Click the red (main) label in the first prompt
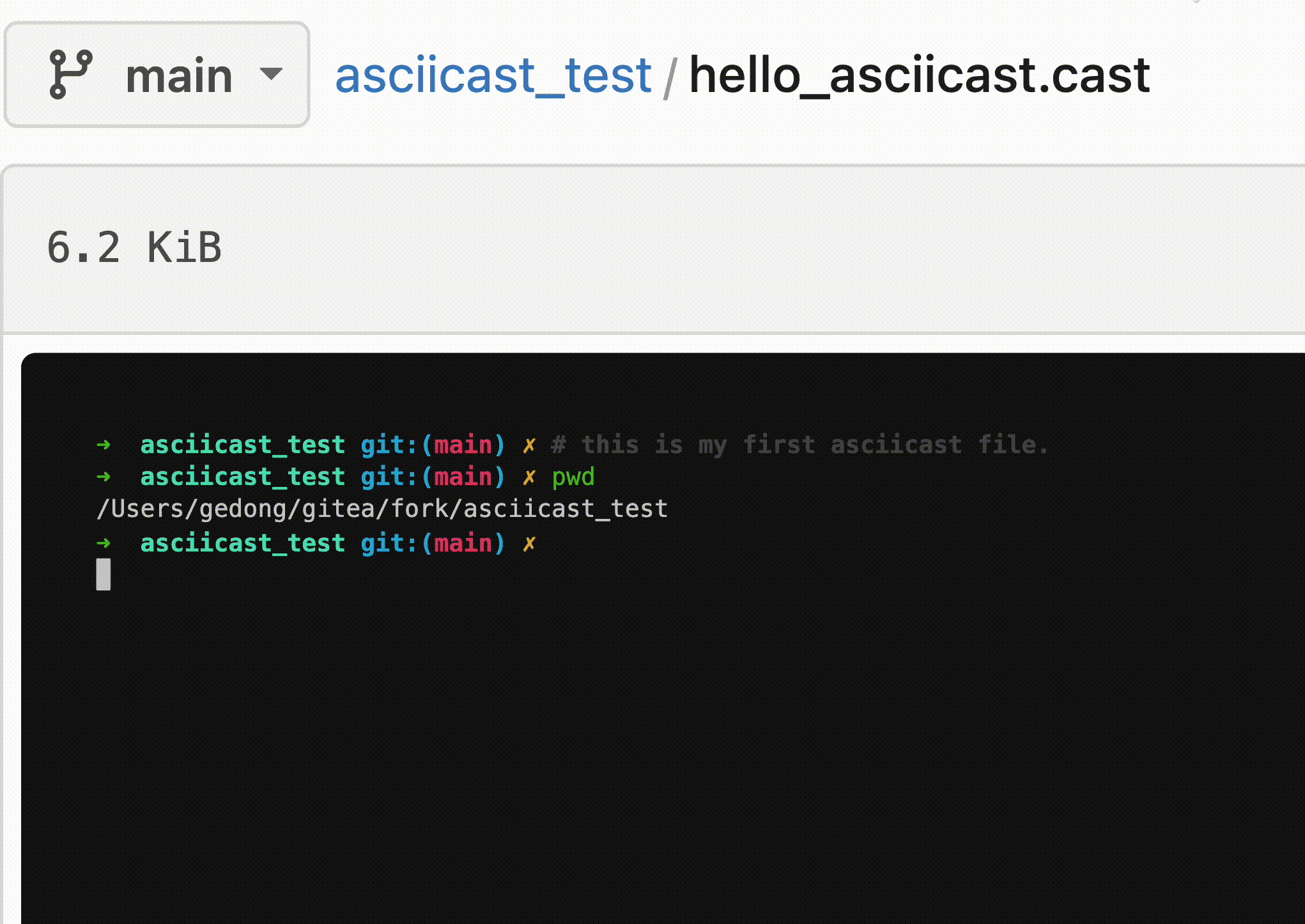Viewport: 1305px width, 924px height. click(x=465, y=445)
